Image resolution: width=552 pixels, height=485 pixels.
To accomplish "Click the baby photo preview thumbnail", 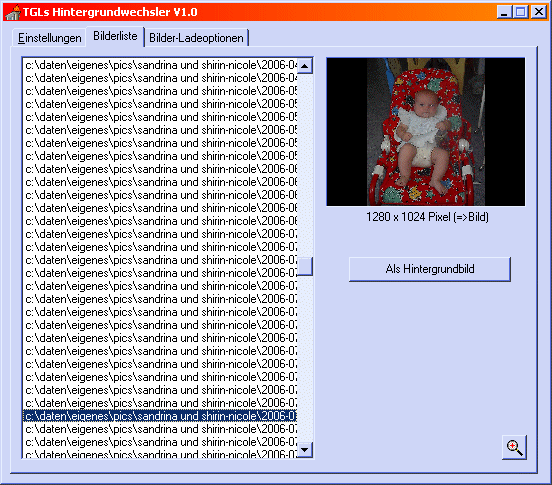I will pos(426,132).
